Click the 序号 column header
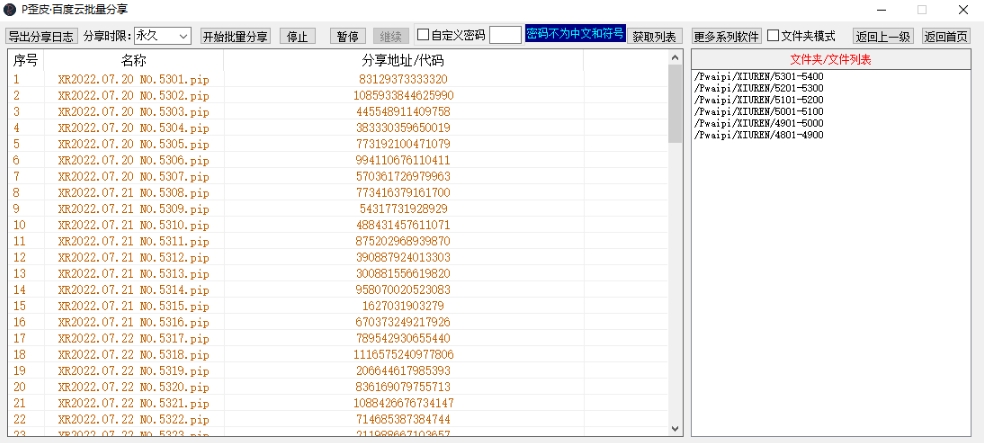Screen dimensions: 984x443 pos(26,60)
